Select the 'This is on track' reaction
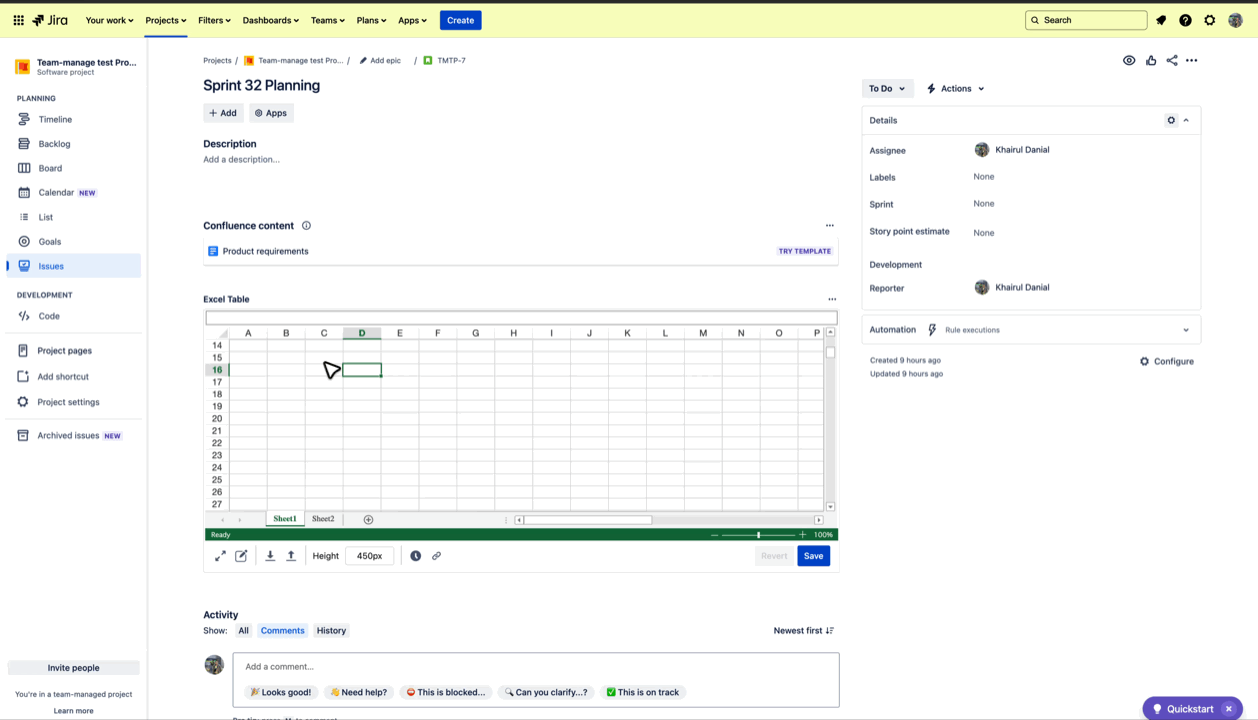Image resolution: width=1258 pixels, height=720 pixels. pyautogui.click(x=643, y=692)
